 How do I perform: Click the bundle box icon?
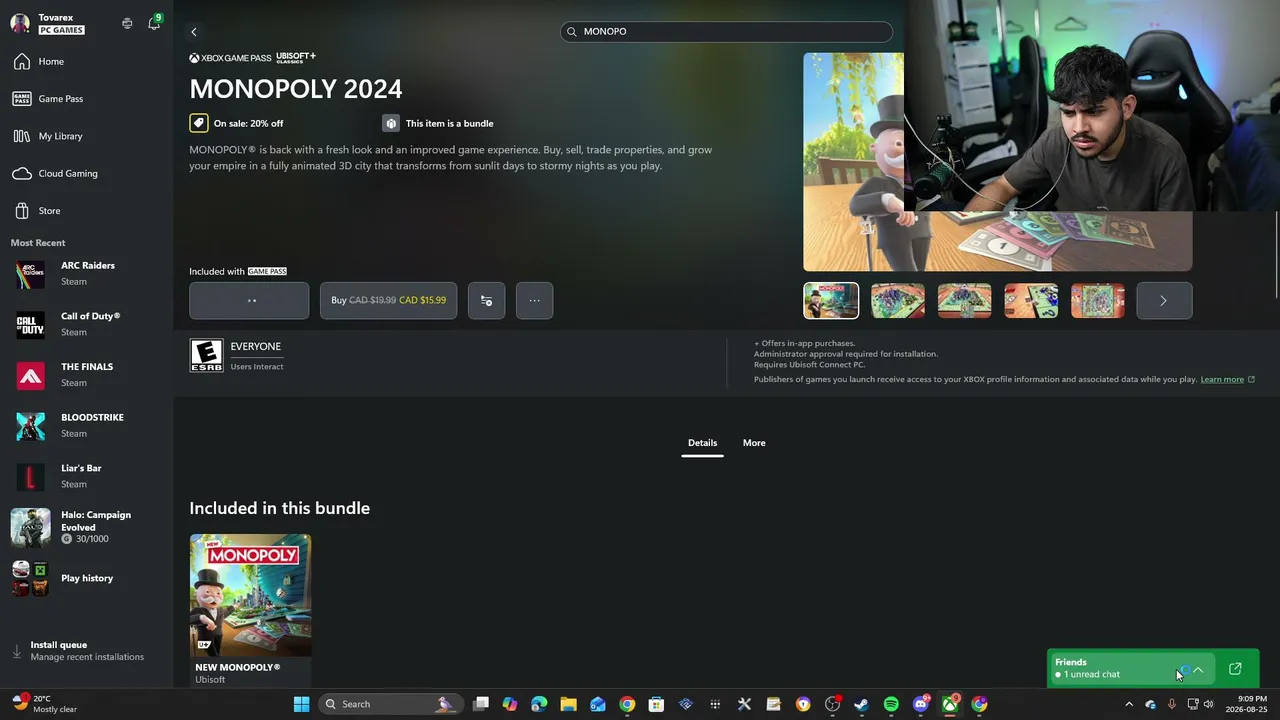(x=391, y=123)
